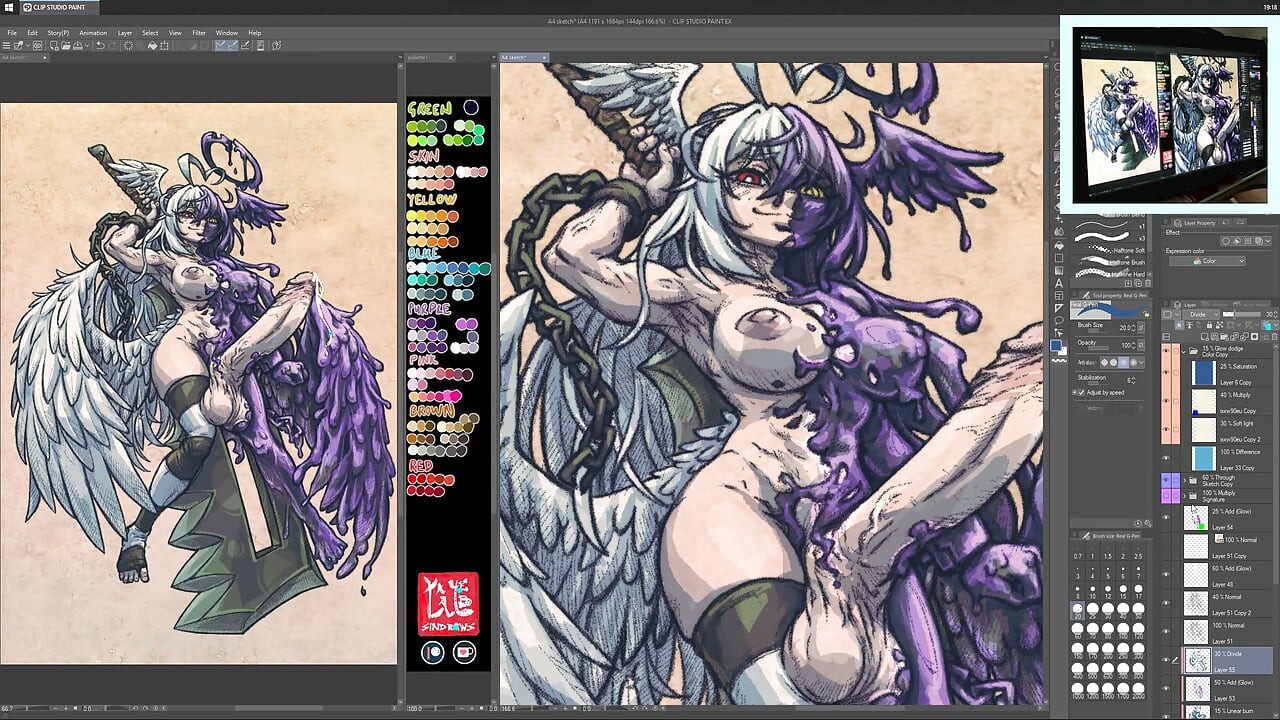Click the Fill bucket command bar icon
Viewport: 1280px width, 720px height.
coord(152,45)
